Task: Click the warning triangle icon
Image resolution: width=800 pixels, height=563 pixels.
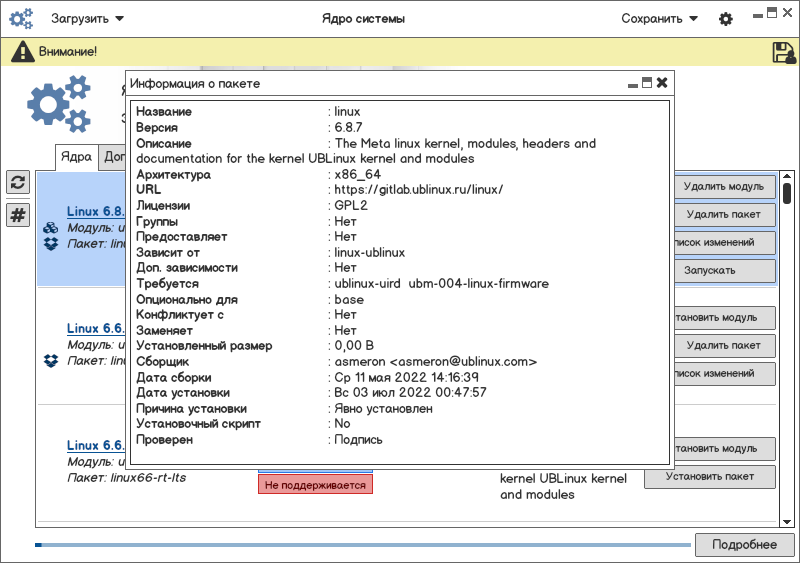Action: (x=22, y=52)
